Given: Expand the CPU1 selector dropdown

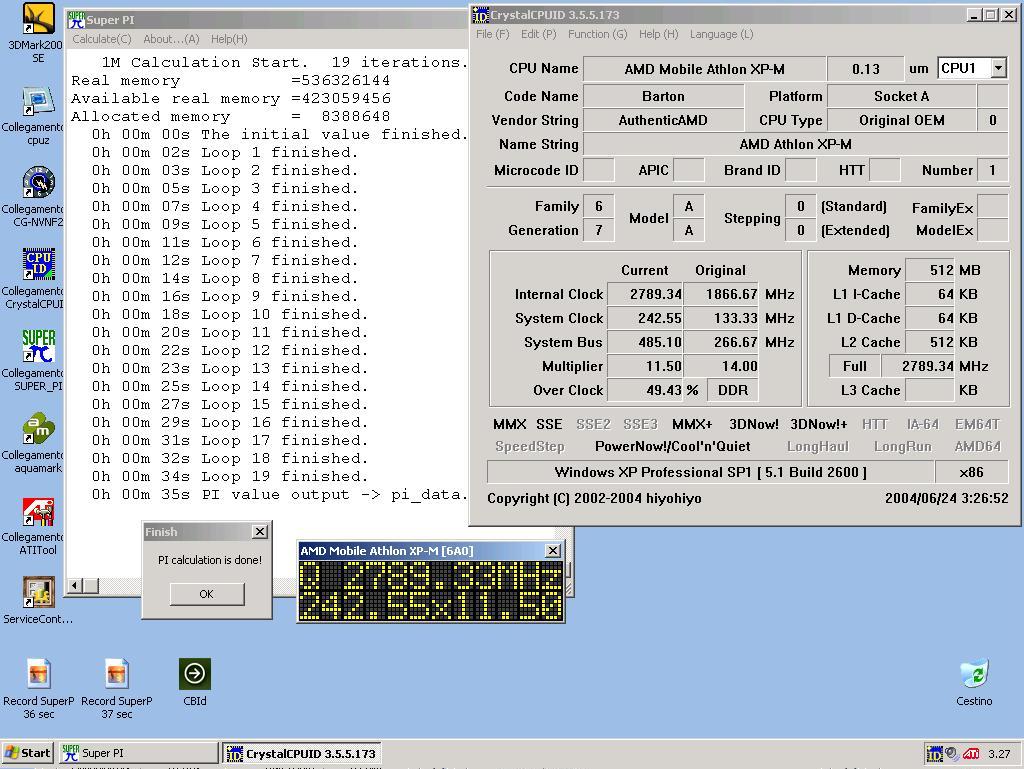Looking at the screenshot, I should (x=998, y=68).
